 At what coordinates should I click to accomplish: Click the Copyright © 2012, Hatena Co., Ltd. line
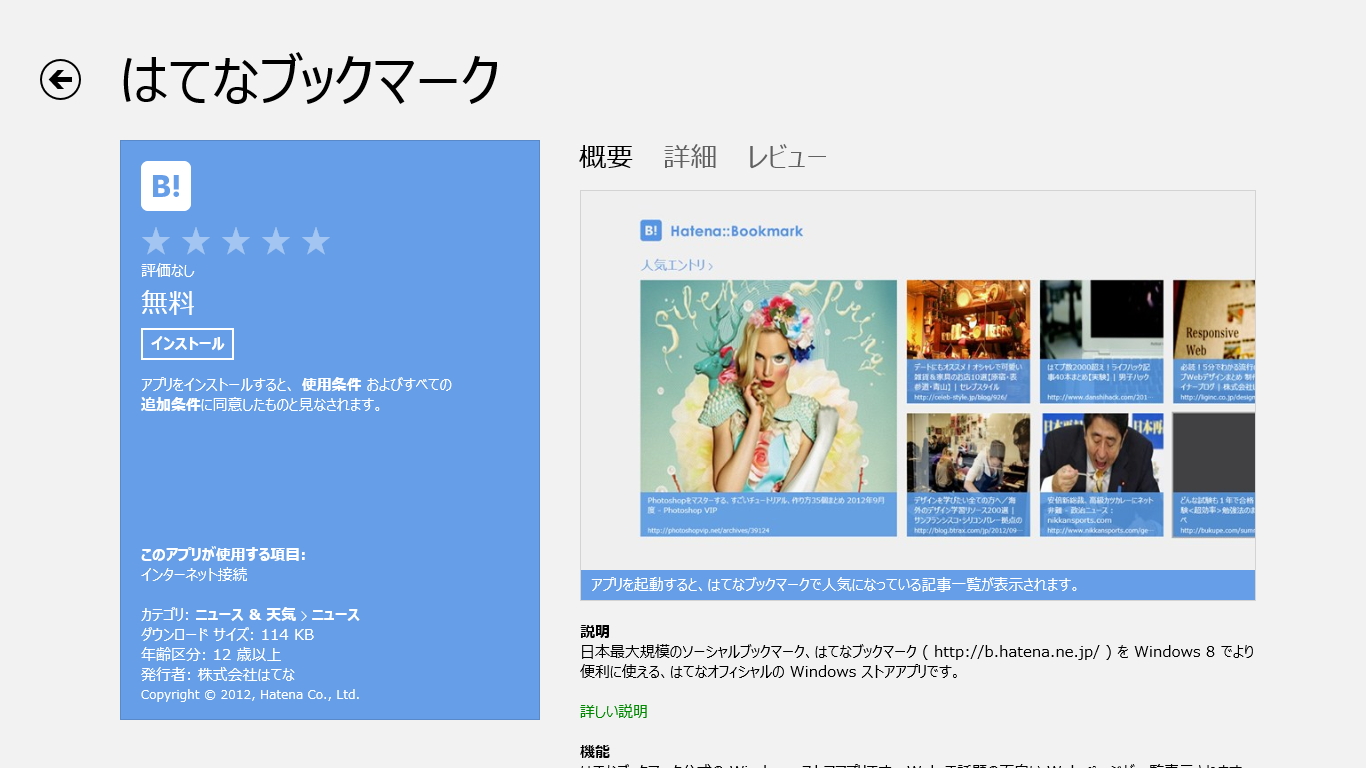(x=250, y=695)
